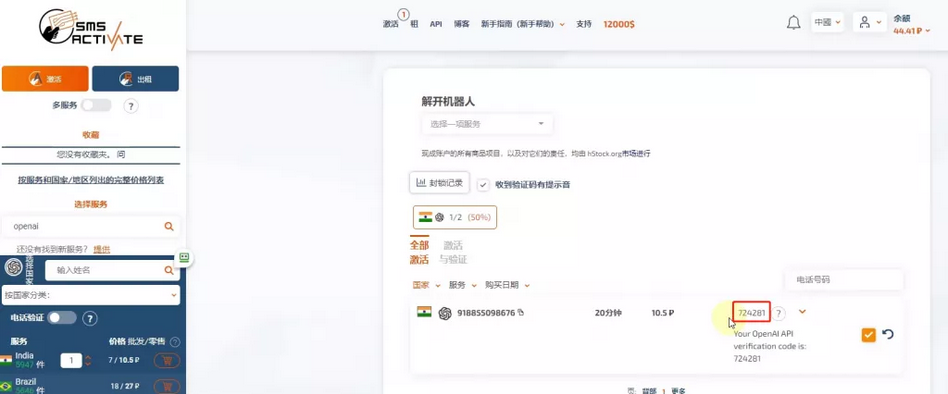
Task: Click the orange confirm checkbox for activation
Action: point(868,334)
